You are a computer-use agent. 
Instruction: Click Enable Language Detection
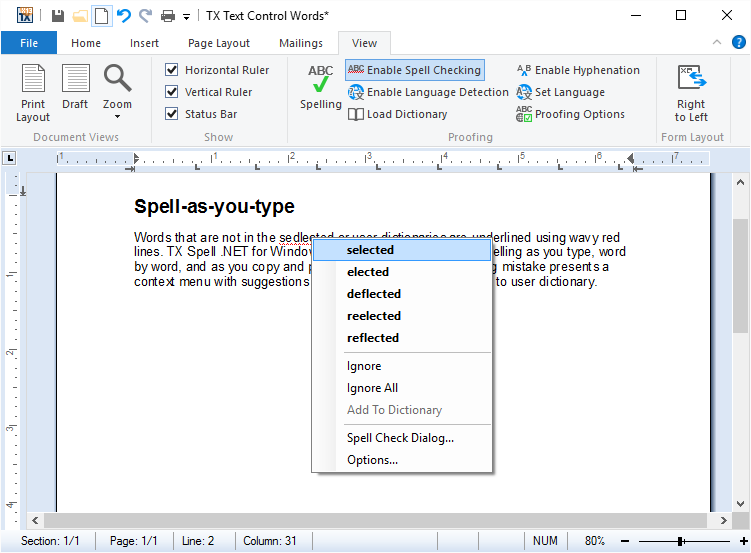coord(428,92)
